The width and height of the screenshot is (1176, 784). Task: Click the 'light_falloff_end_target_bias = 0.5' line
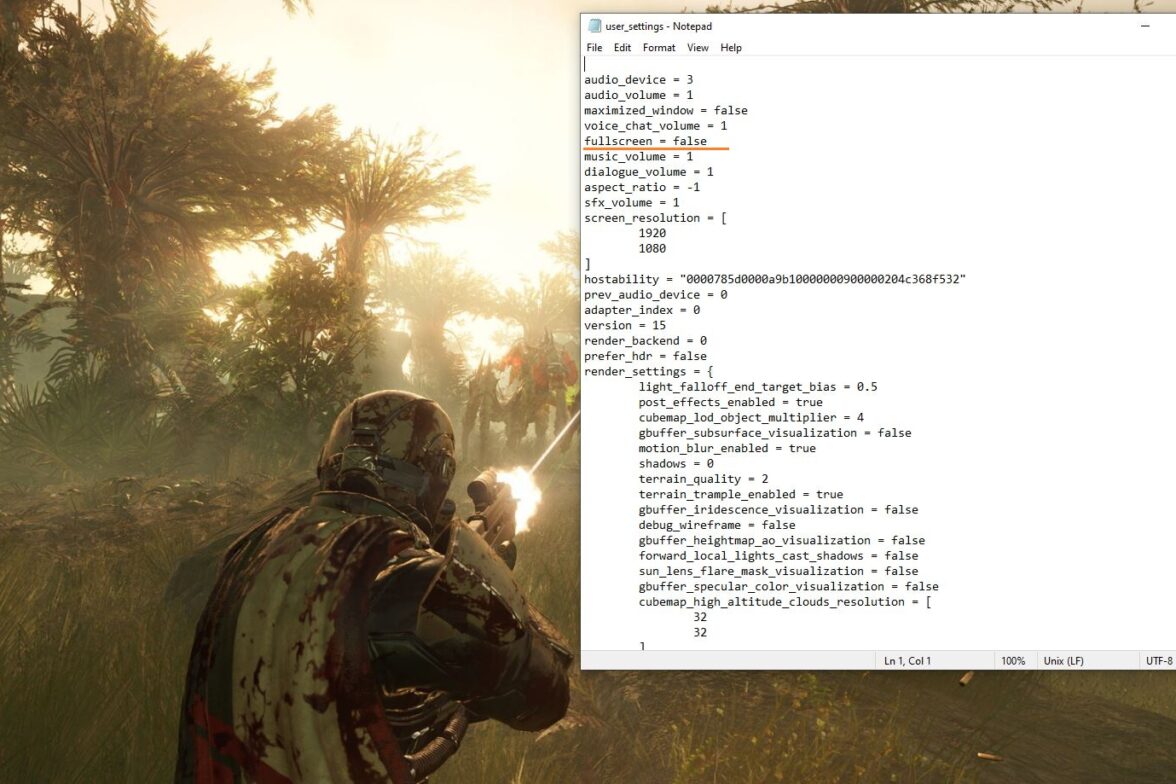click(758, 387)
